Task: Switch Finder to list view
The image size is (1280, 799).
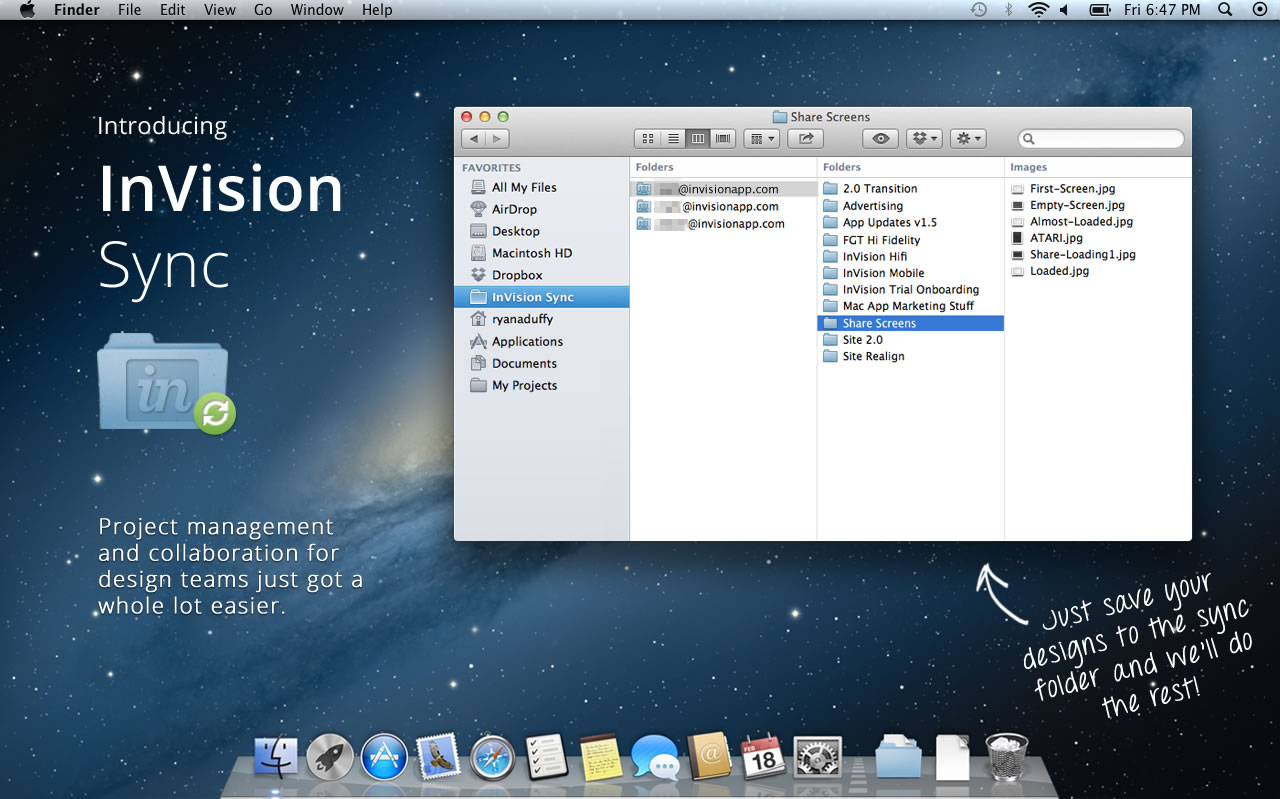Action: (673, 139)
